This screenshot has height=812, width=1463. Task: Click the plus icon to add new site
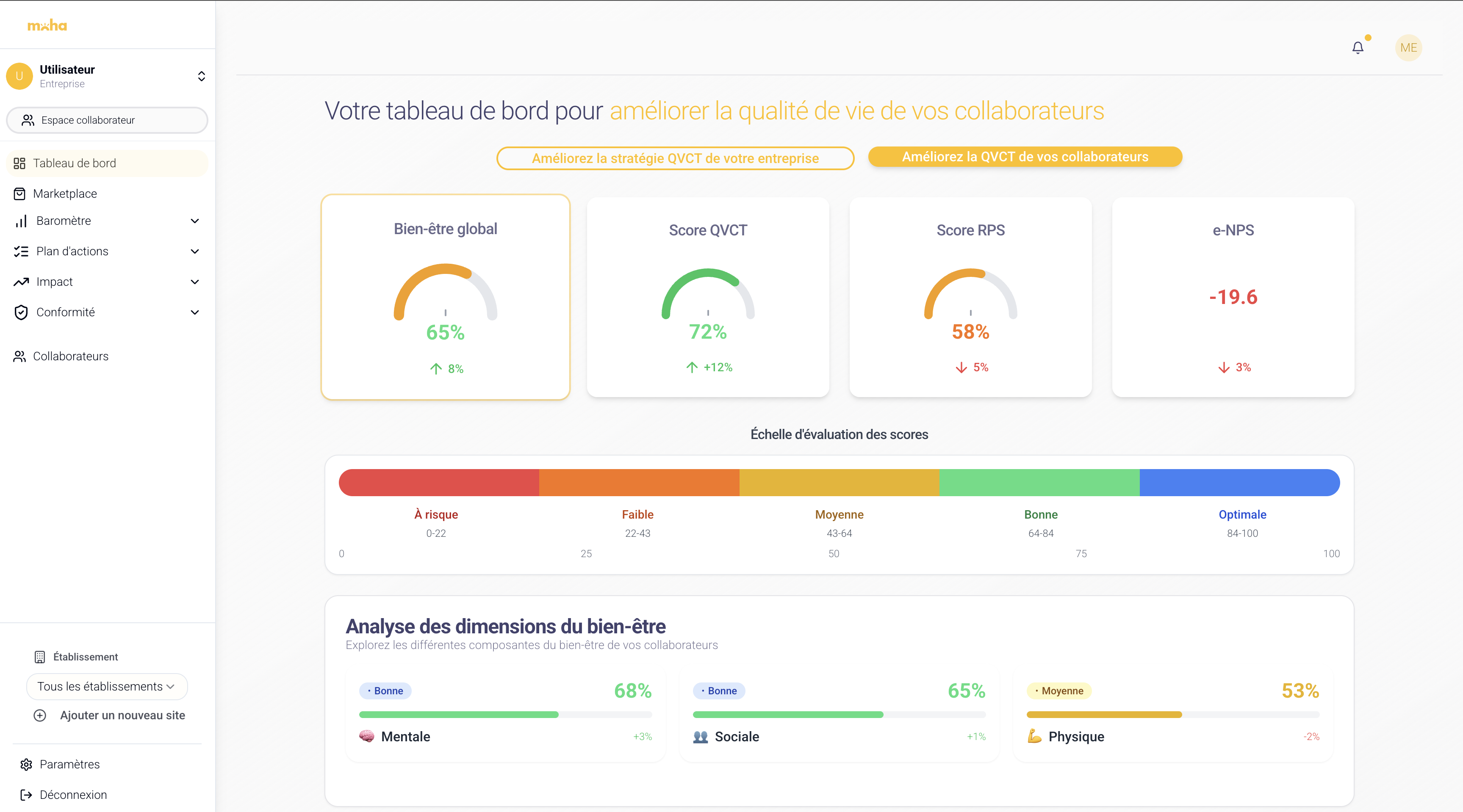coord(40,715)
